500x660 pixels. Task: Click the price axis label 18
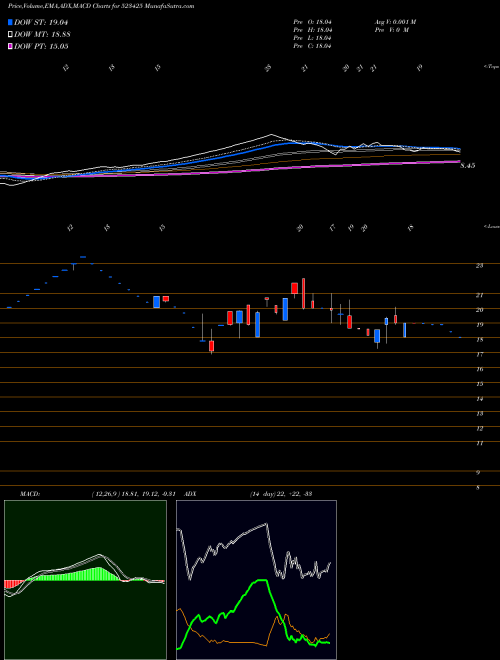(479, 339)
